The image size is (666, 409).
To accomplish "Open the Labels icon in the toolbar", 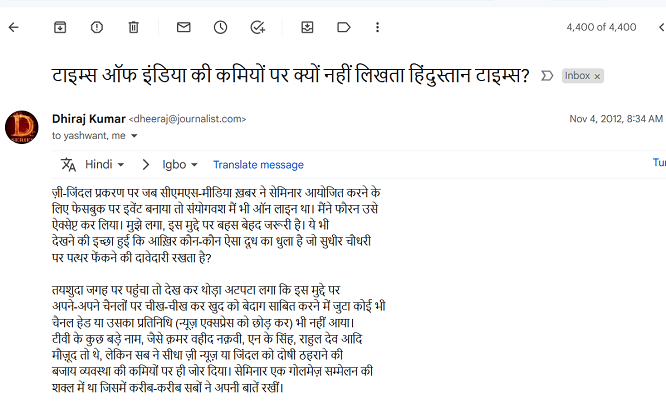I will pos(344,28).
